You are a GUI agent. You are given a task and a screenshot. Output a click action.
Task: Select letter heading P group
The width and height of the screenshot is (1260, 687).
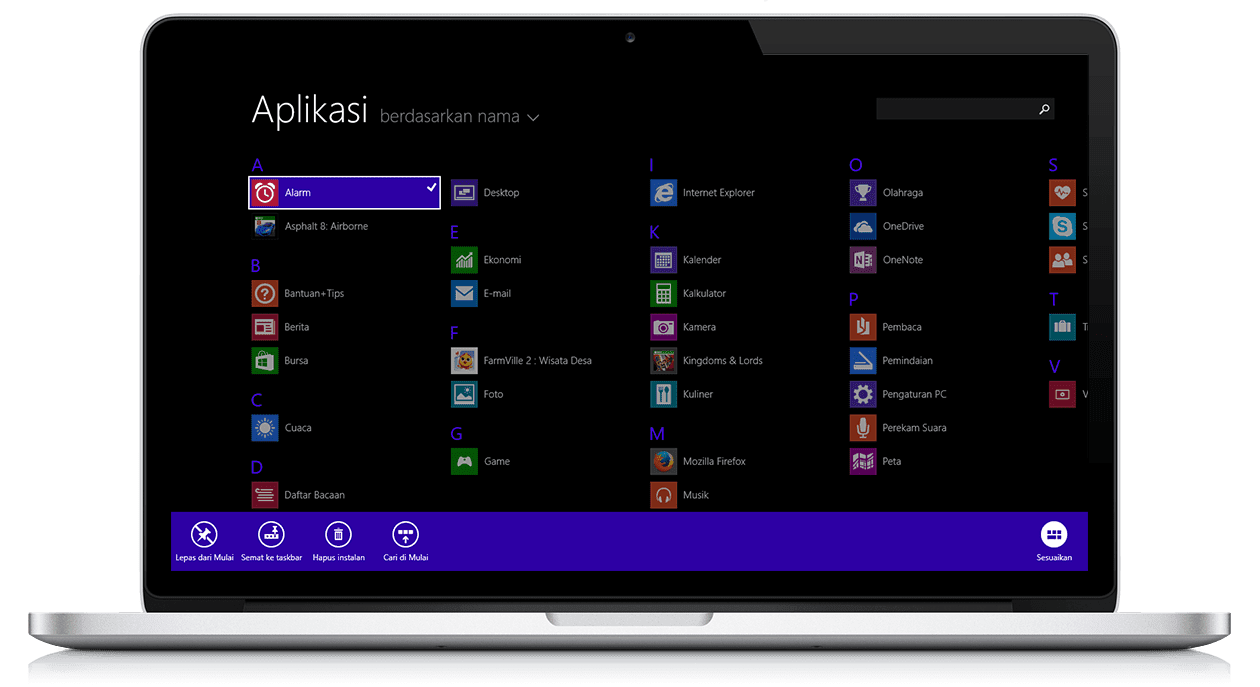coord(854,299)
